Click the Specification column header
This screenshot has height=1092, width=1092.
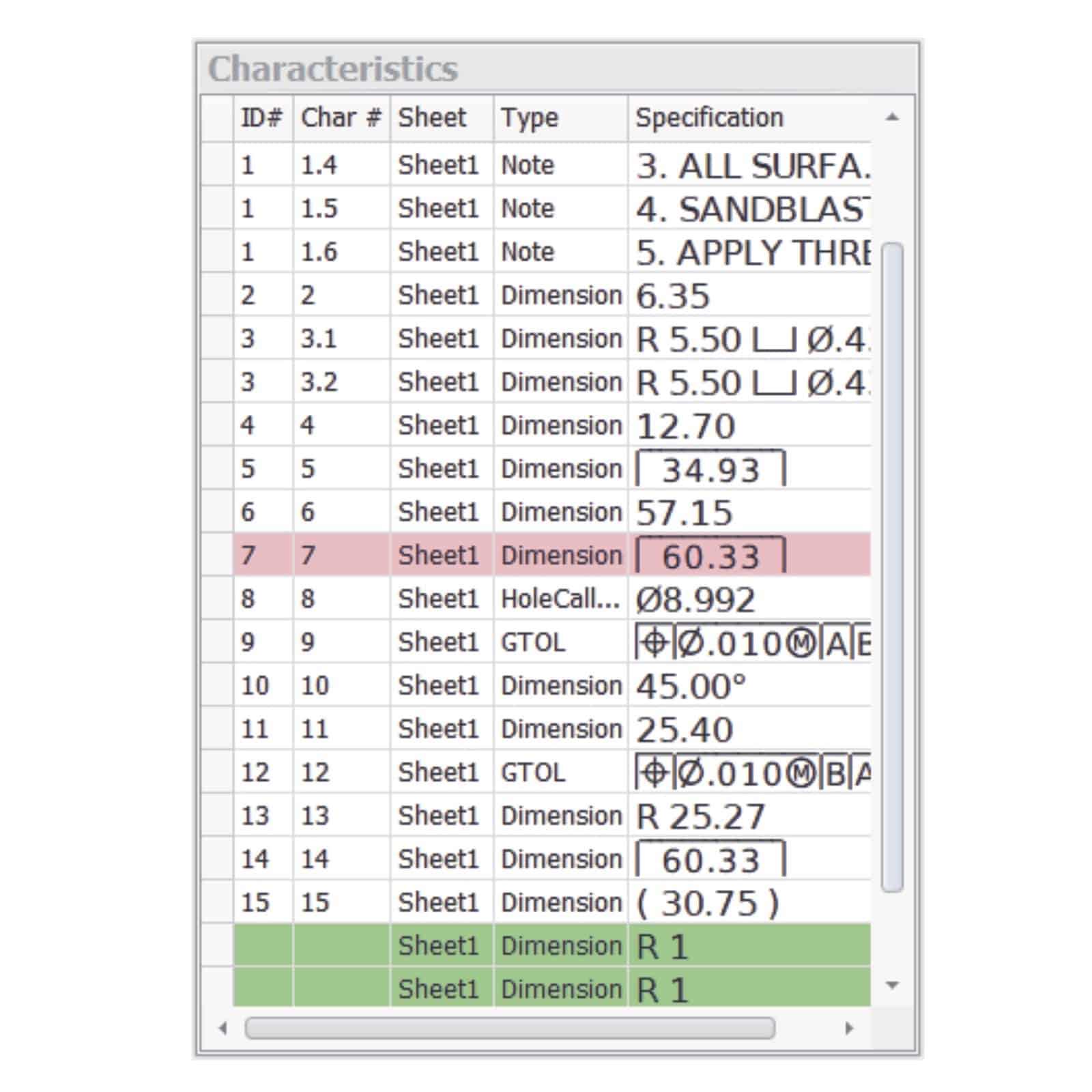(710, 118)
